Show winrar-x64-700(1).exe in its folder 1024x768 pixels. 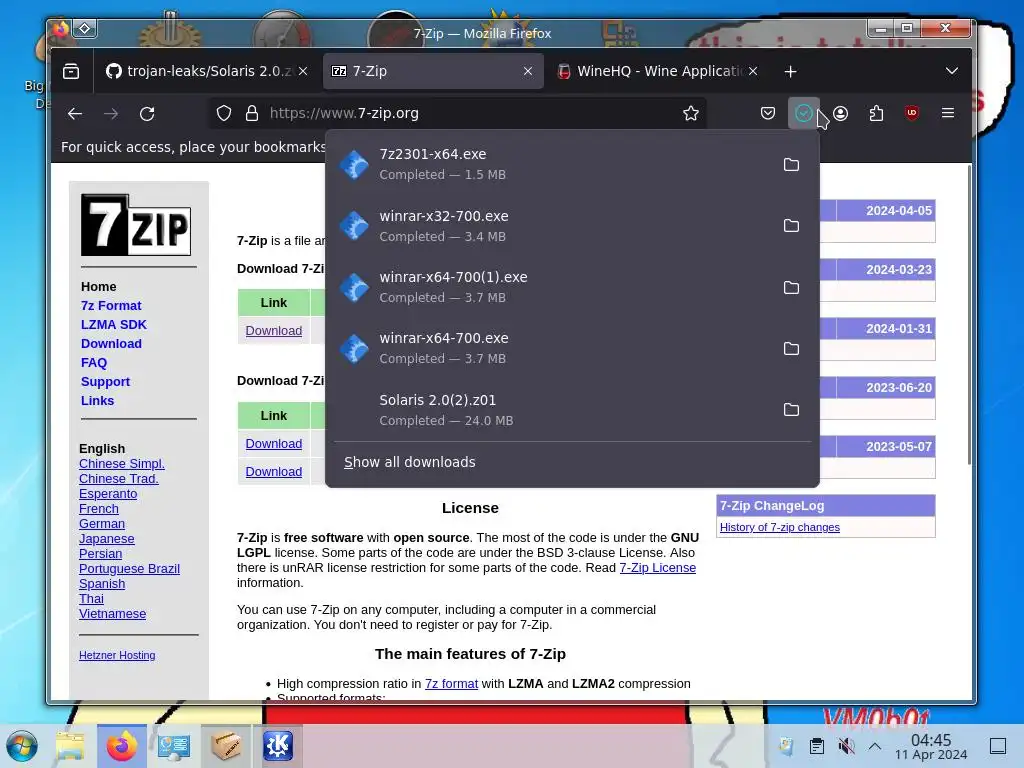pos(791,287)
